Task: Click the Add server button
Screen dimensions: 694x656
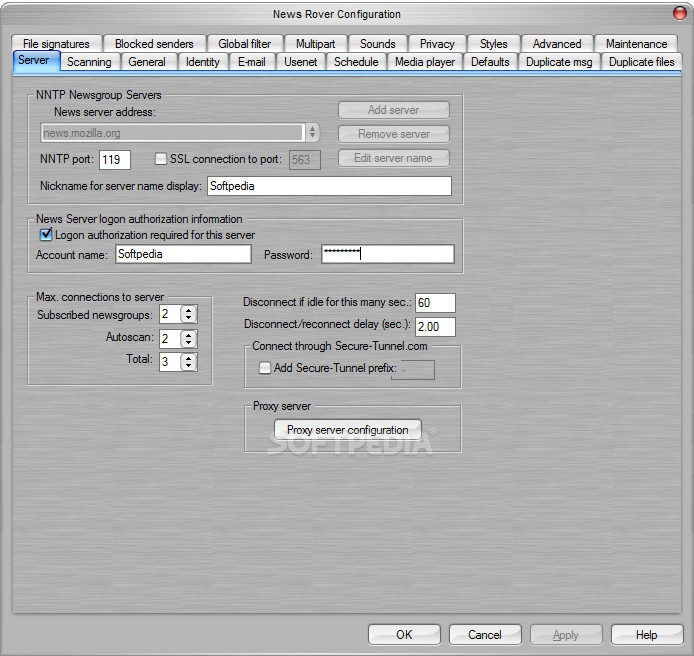Action: (394, 110)
